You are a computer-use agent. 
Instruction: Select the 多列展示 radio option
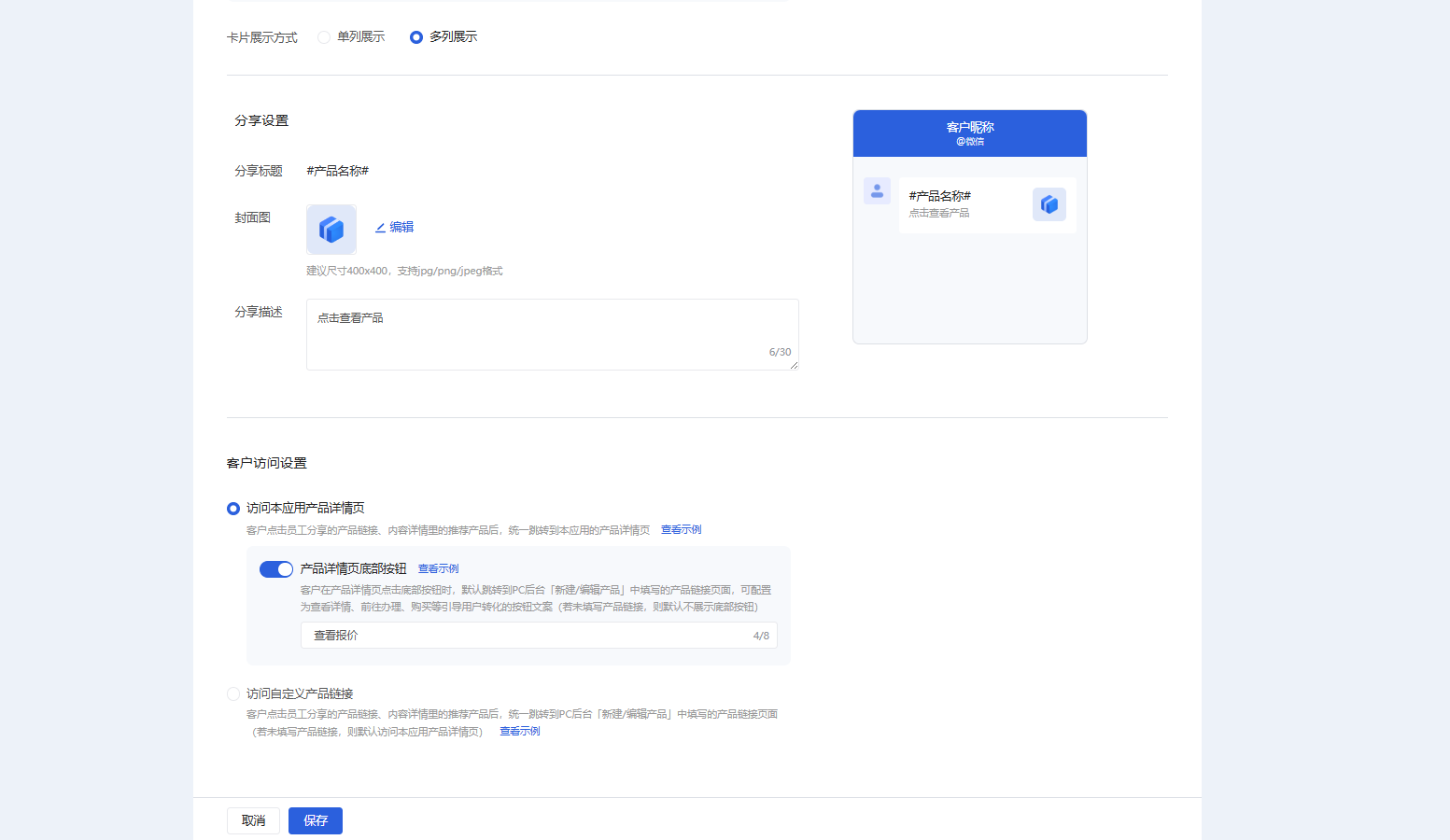(416, 37)
